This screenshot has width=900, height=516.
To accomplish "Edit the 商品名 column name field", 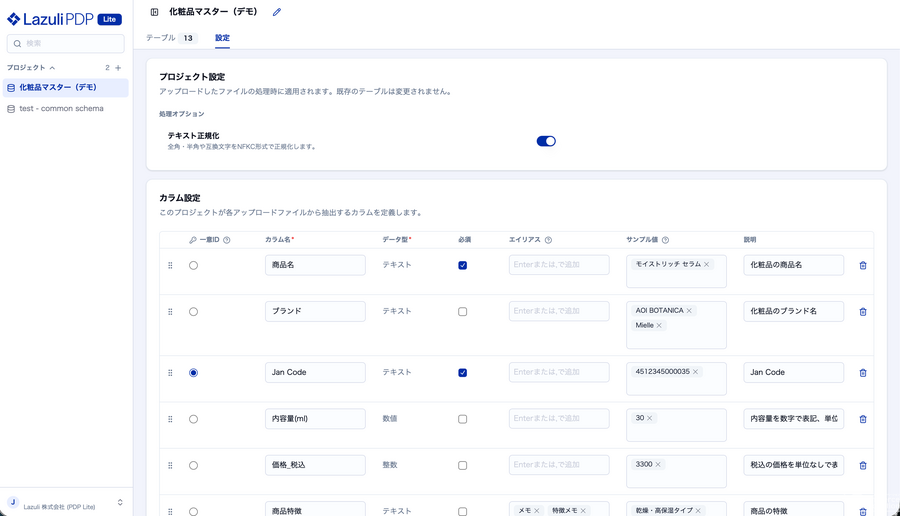I will click(315, 265).
